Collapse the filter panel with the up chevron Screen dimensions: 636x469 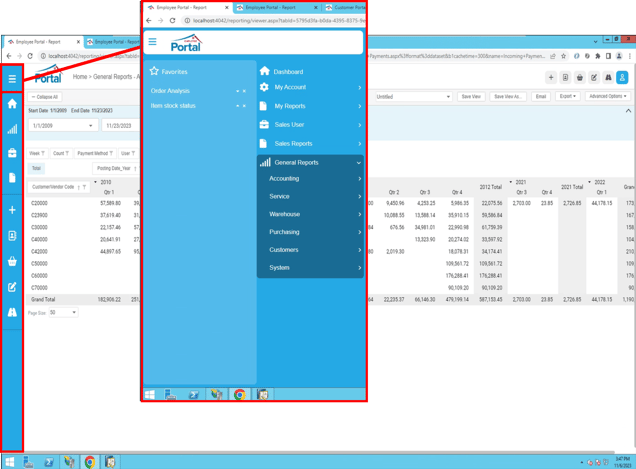pyautogui.click(x=628, y=111)
